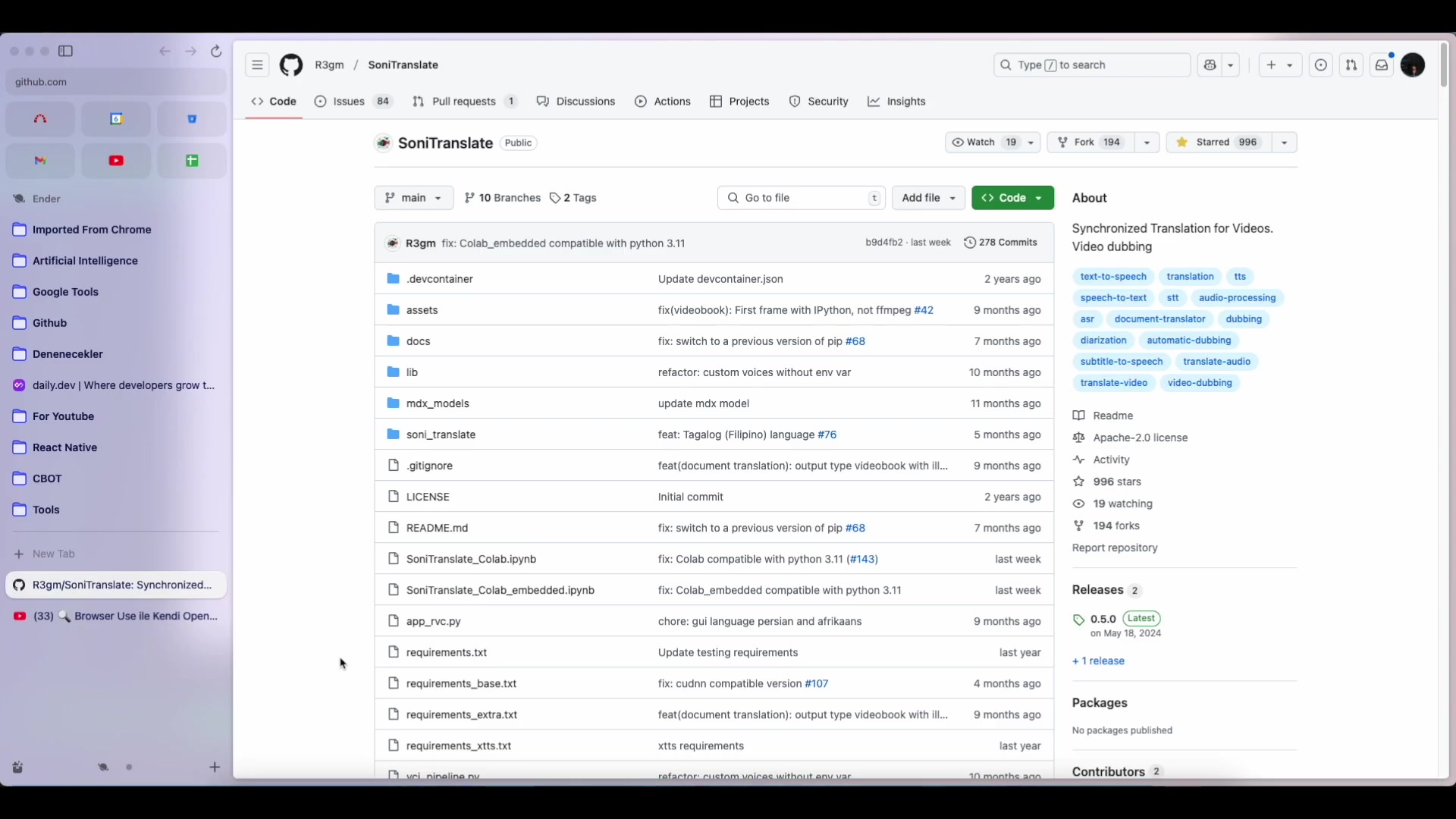
Task: Open the R3gm owner link
Action: coord(329,65)
